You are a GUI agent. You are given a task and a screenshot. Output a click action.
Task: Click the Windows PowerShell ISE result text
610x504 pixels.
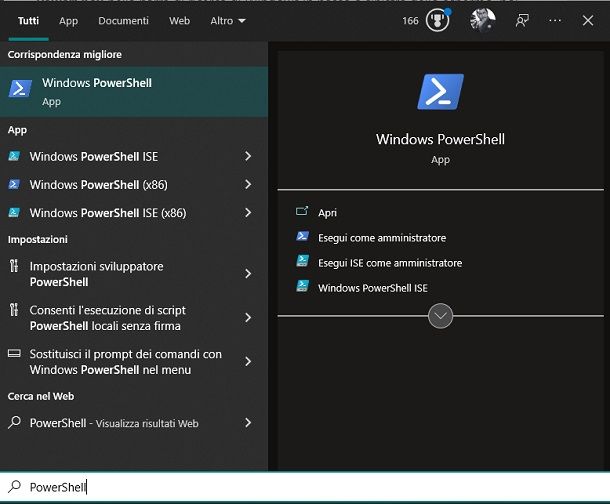point(94,156)
